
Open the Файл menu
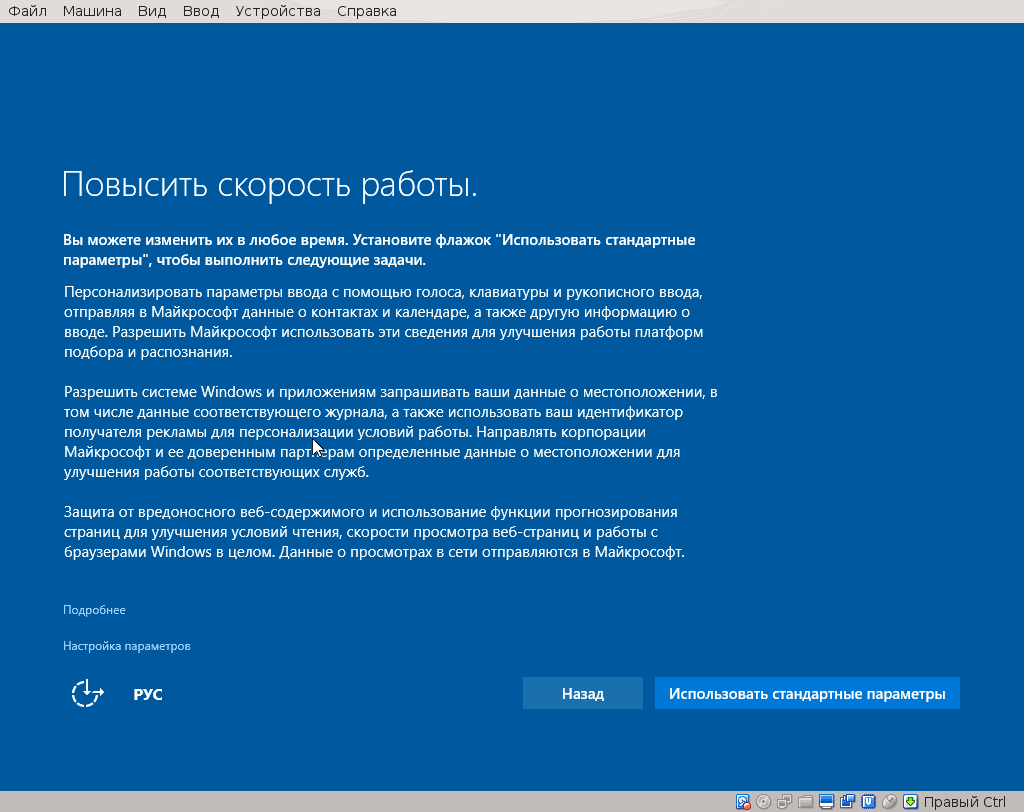click(27, 11)
